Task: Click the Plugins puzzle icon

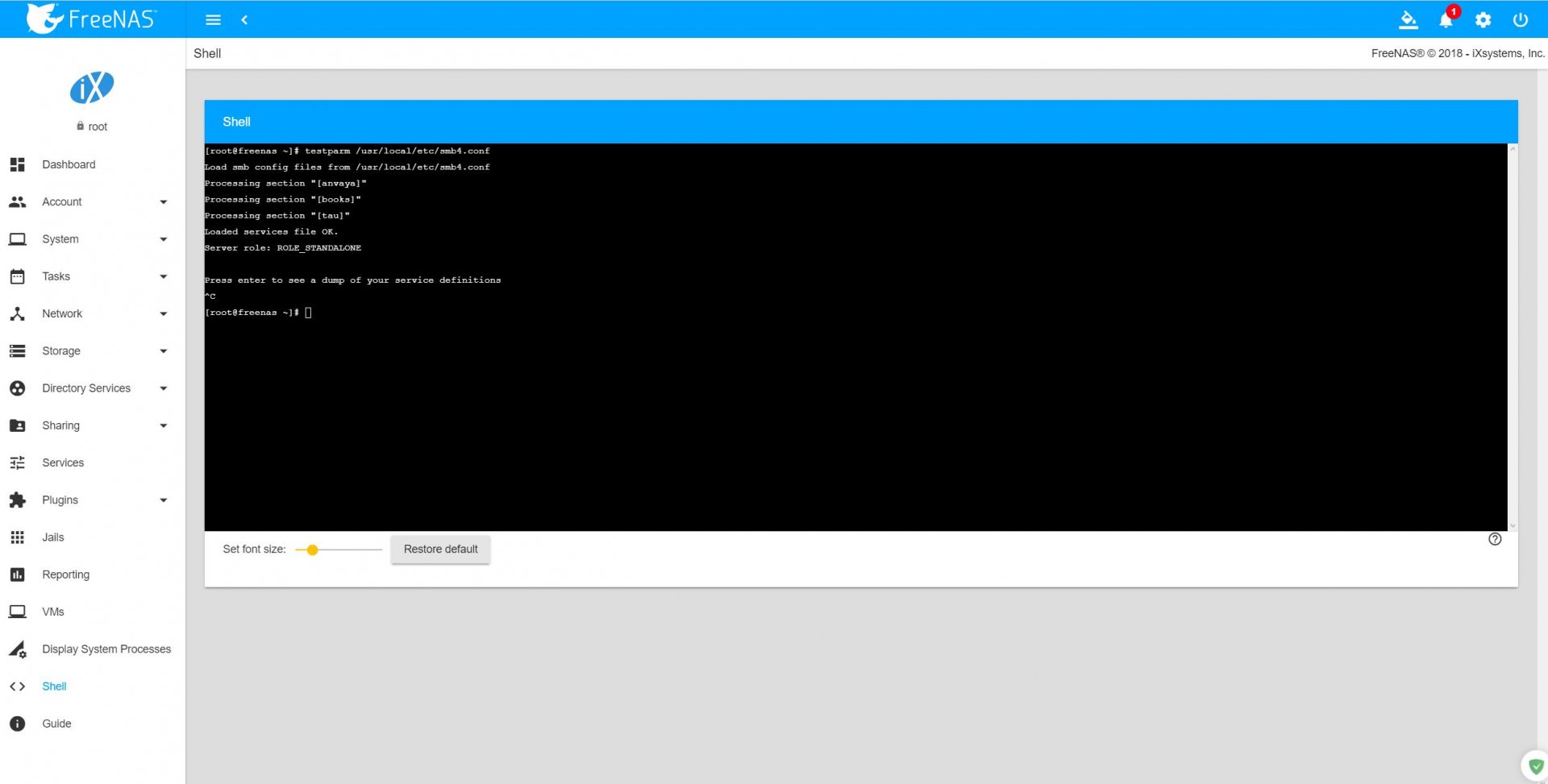Action: pyautogui.click(x=17, y=500)
